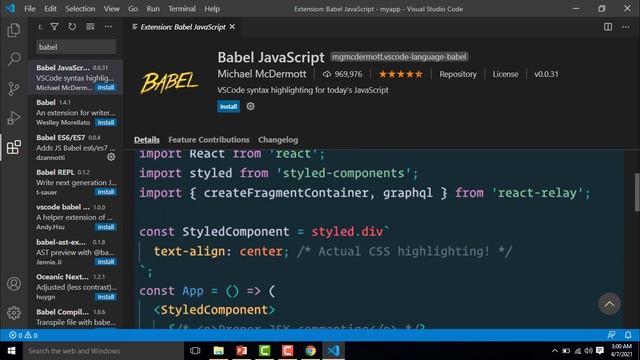Open notifications bell in status bar
This screenshot has width=640, height=360.
coord(628,335)
